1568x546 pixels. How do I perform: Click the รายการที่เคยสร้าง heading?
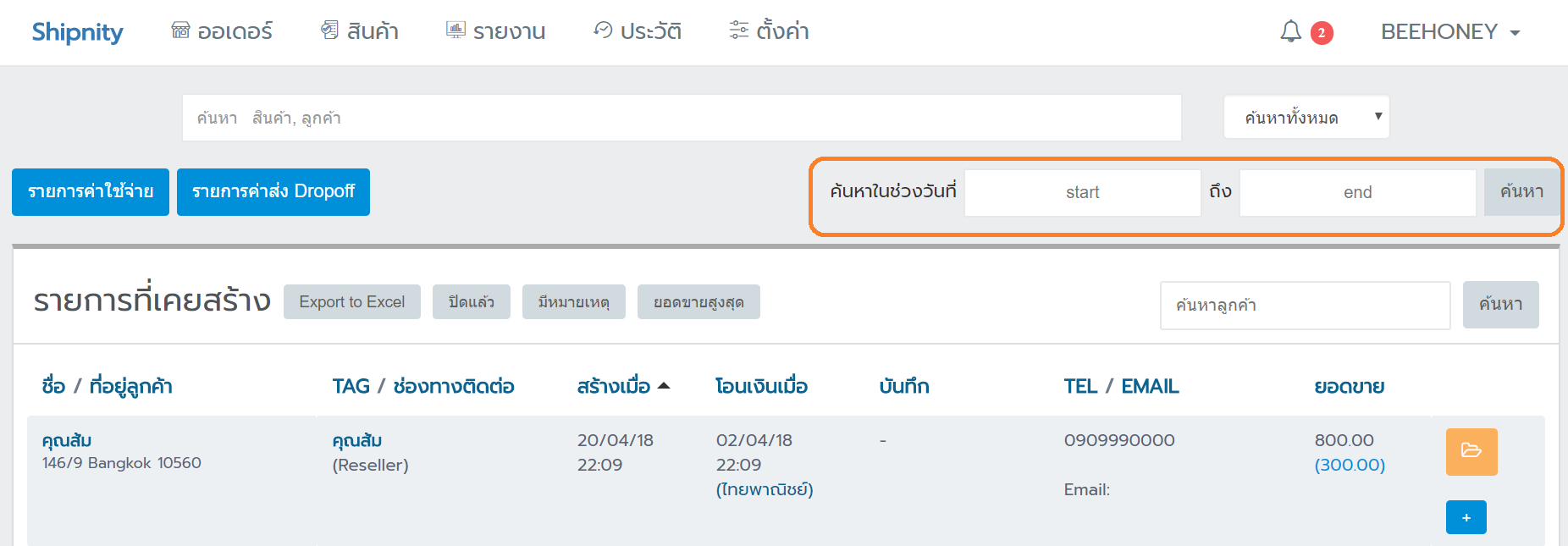point(152,301)
